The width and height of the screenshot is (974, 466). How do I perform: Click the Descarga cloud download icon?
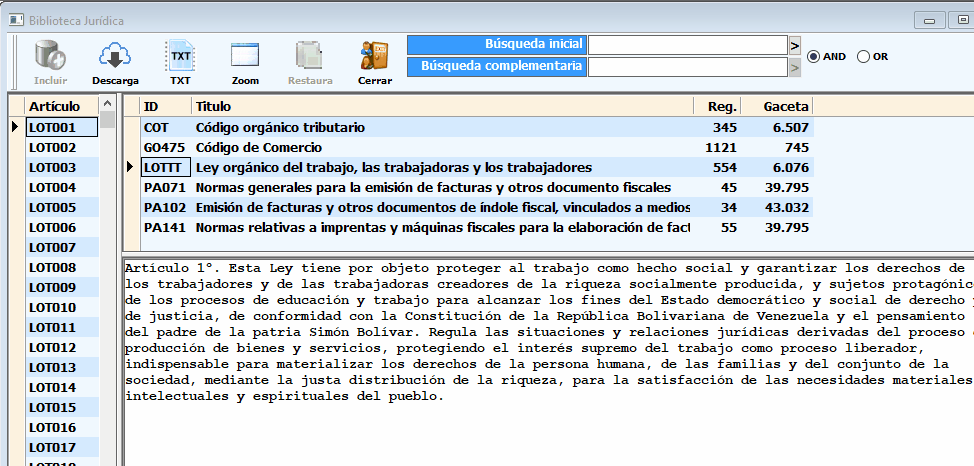coord(115,57)
